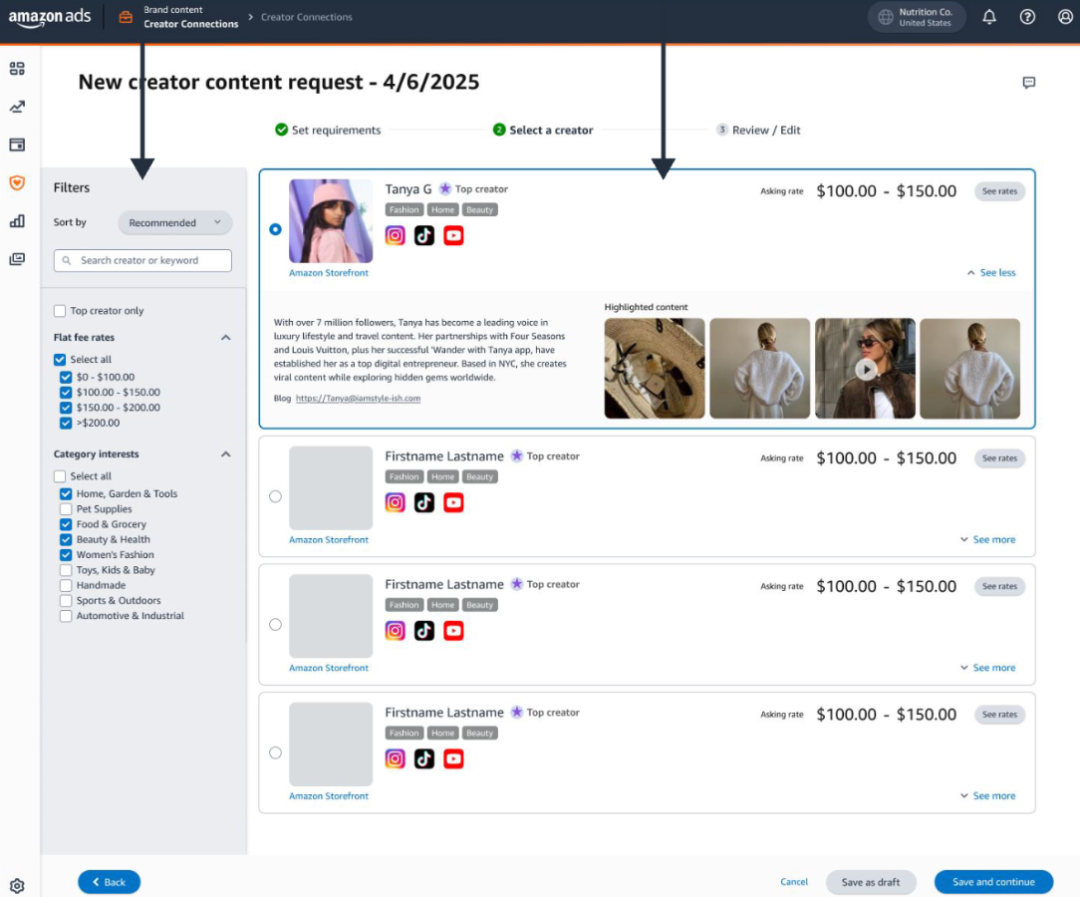
Task: Select the second creator's radio button
Action: (x=276, y=496)
